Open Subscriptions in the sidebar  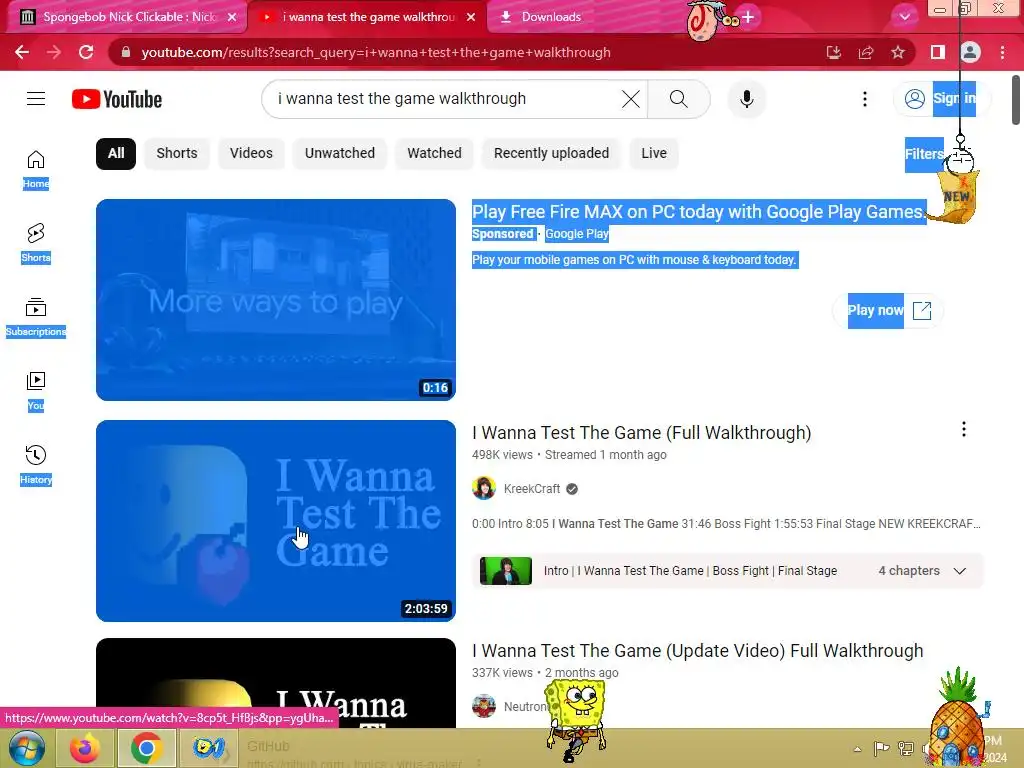(x=36, y=317)
